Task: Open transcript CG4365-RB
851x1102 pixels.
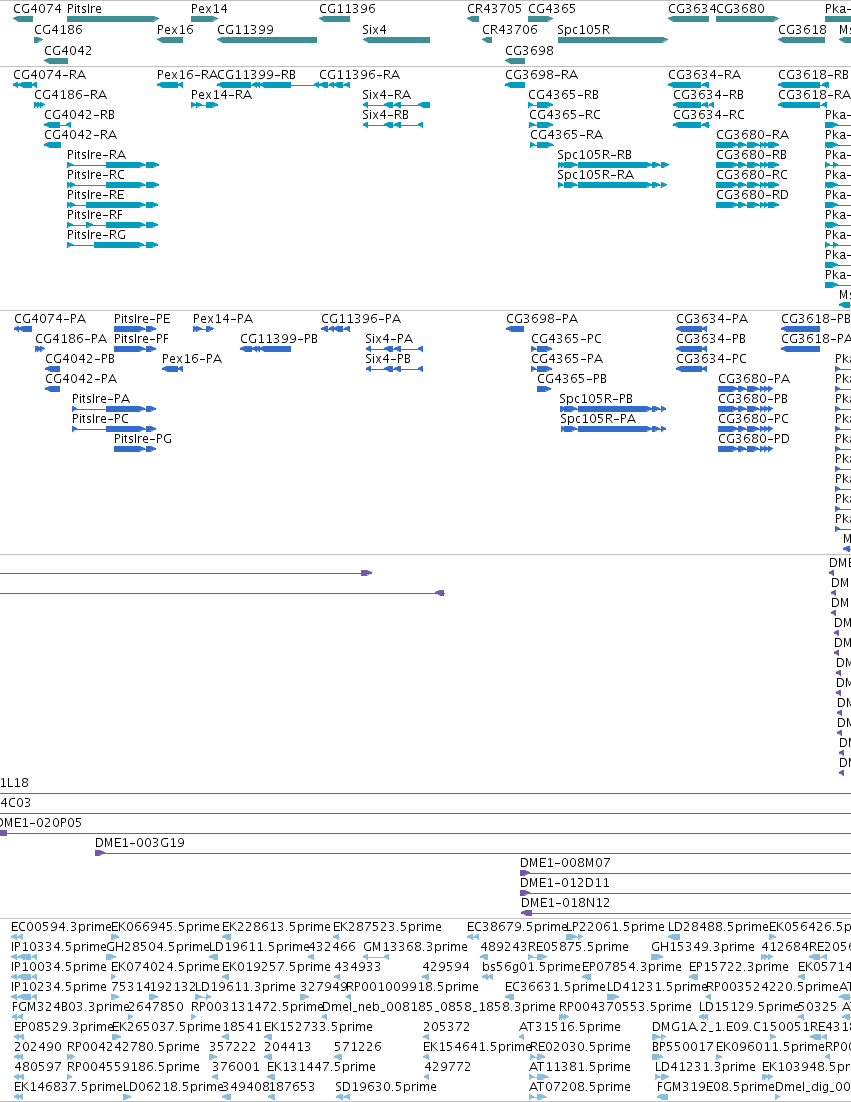Action: point(564,94)
